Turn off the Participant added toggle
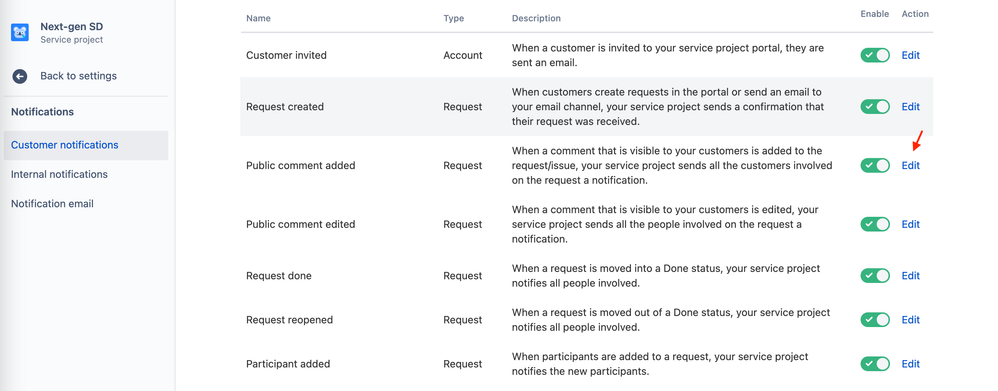 click(875, 364)
